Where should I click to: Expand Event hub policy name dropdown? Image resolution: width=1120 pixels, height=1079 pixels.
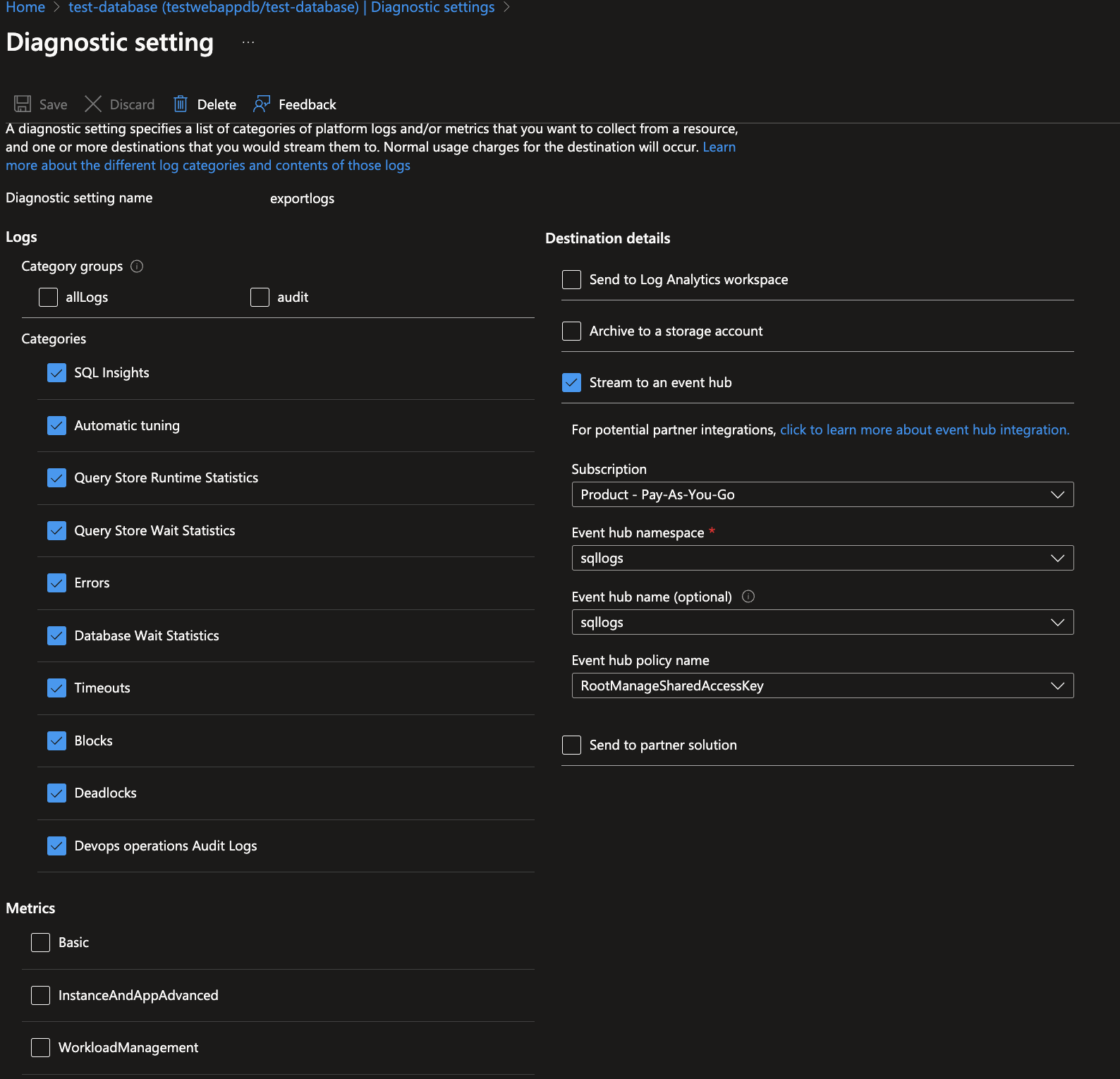point(822,686)
